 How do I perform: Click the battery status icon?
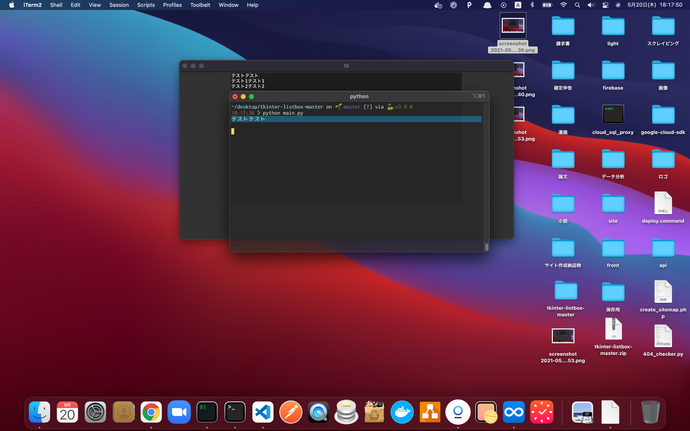[547, 5]
